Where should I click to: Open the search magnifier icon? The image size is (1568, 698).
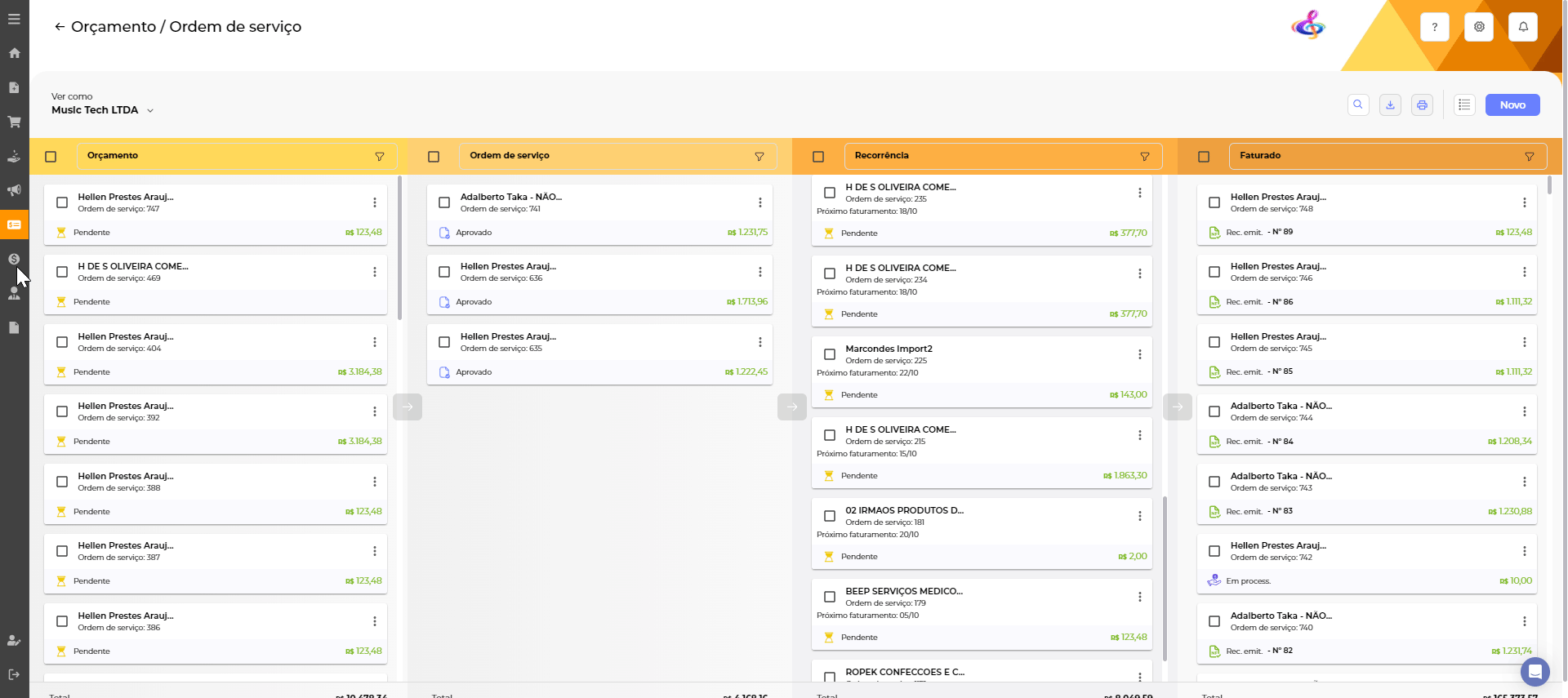[x=1358, y=104]
